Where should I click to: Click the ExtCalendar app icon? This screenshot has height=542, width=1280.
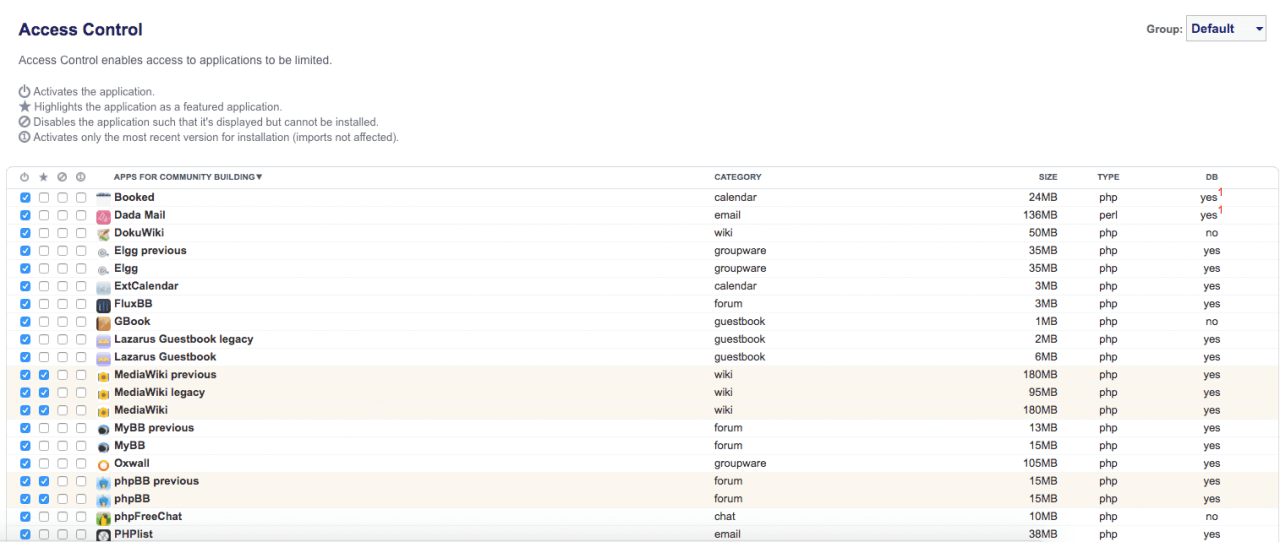pyautogui.click(x=103, y=287)
